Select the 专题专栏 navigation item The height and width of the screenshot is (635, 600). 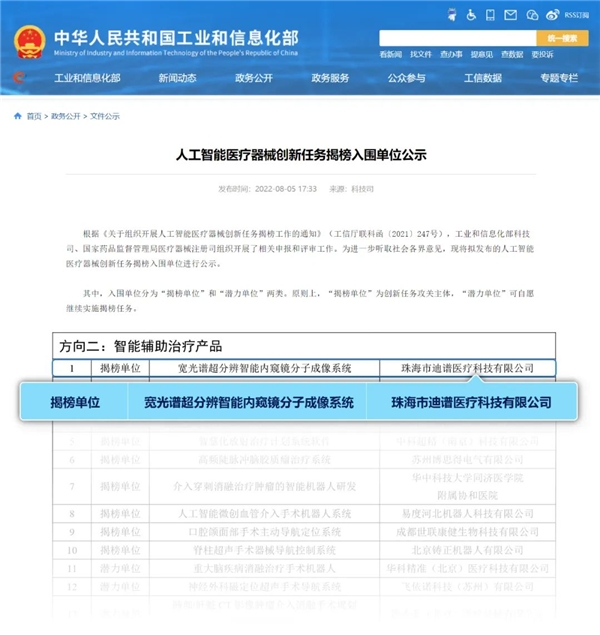559,78
